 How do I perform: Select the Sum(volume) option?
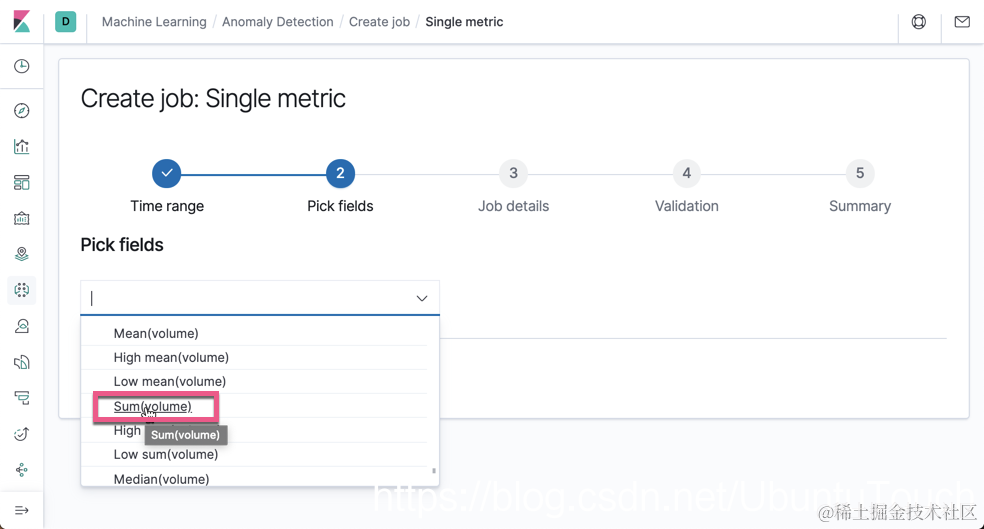(153, 407)
